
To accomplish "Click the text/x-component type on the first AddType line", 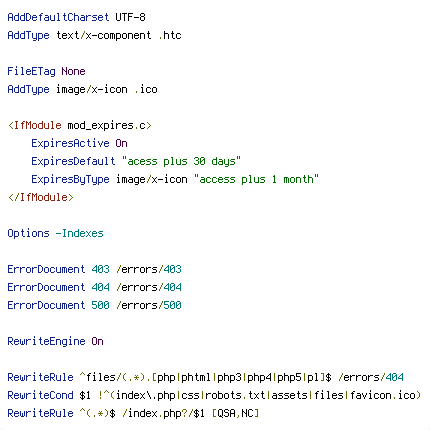I will 103,35.
